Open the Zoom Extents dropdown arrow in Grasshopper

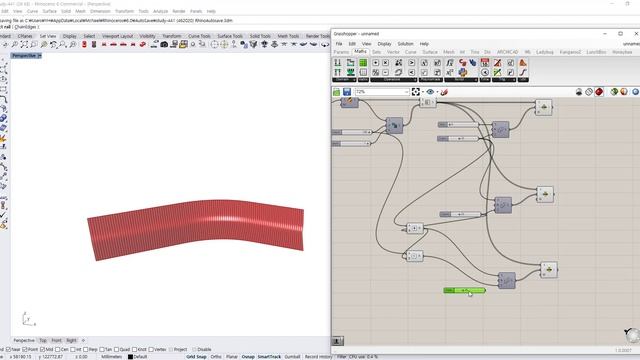pos(423,92)
